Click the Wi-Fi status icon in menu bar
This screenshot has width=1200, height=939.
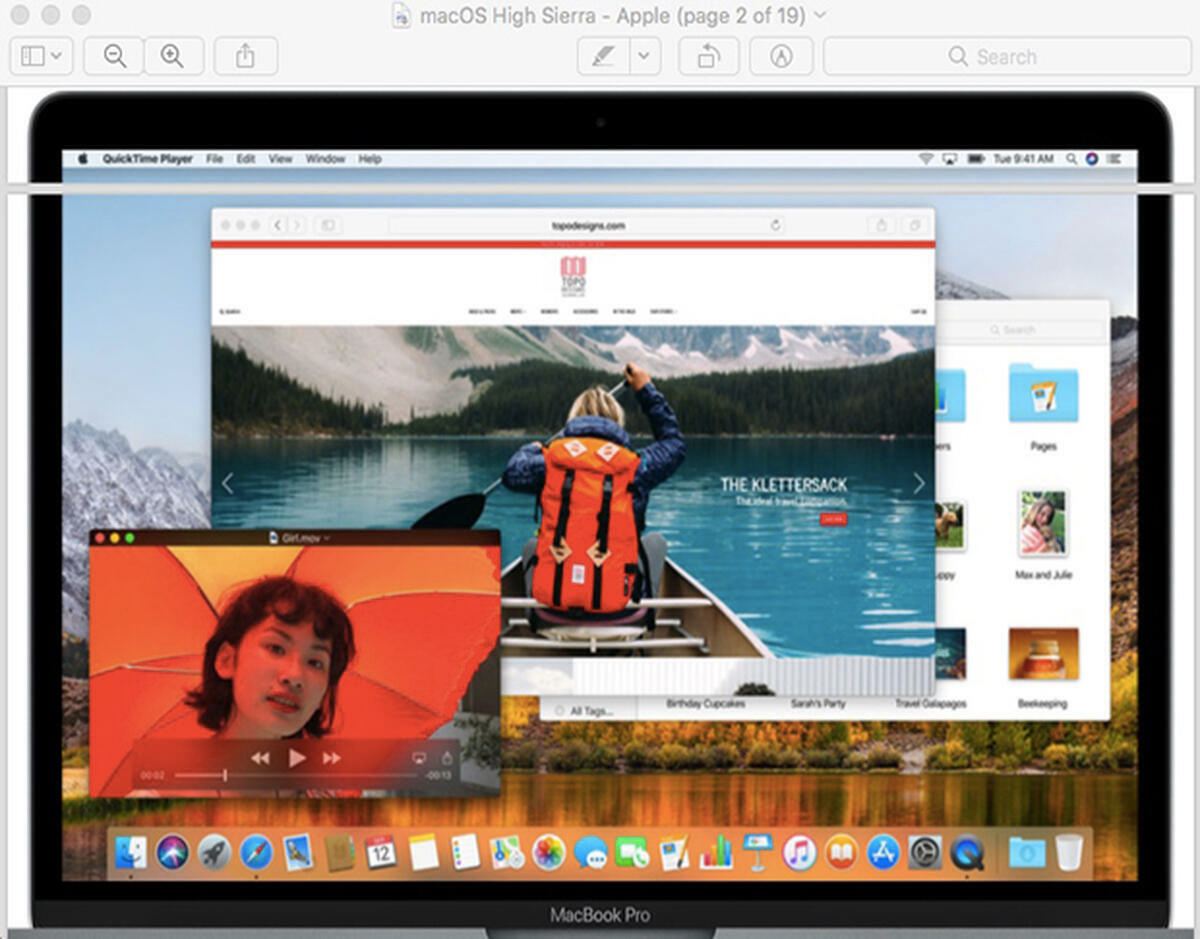(x=926, y=159)
